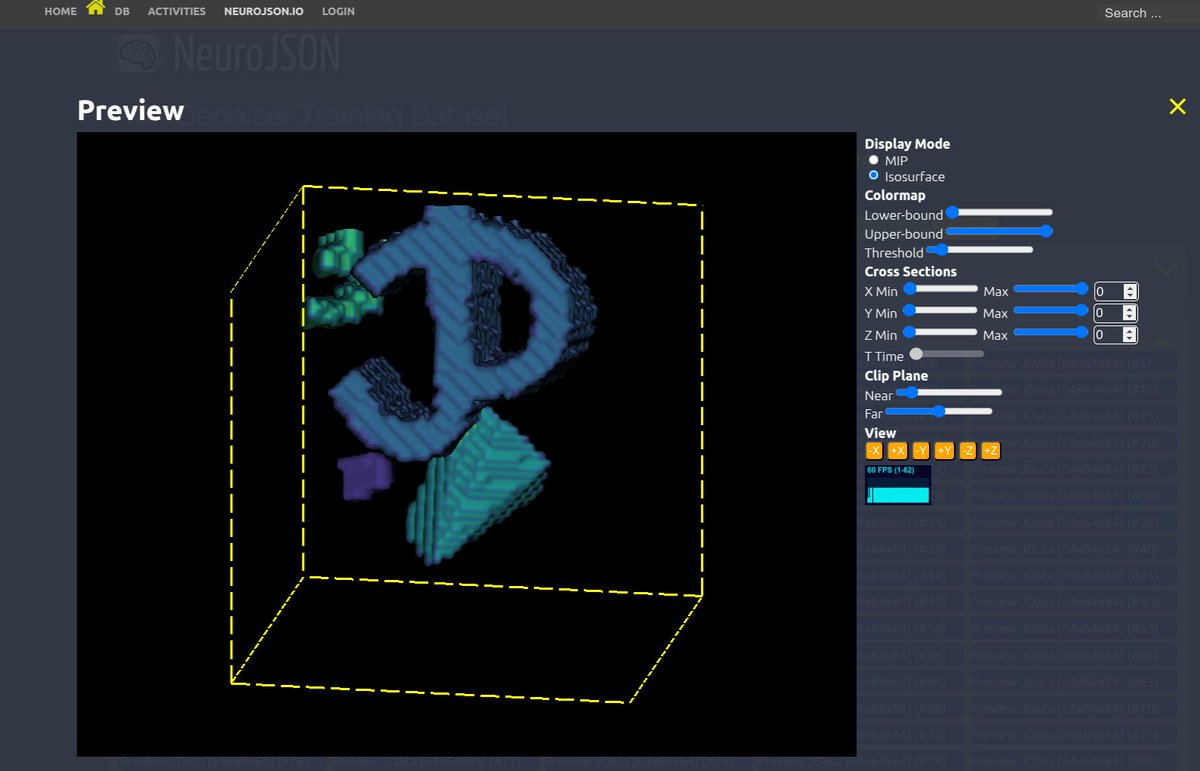Set view to -Z direction
Image resolution: width=1200 pixels, height=771 pixels.
[x=968, y=451]
